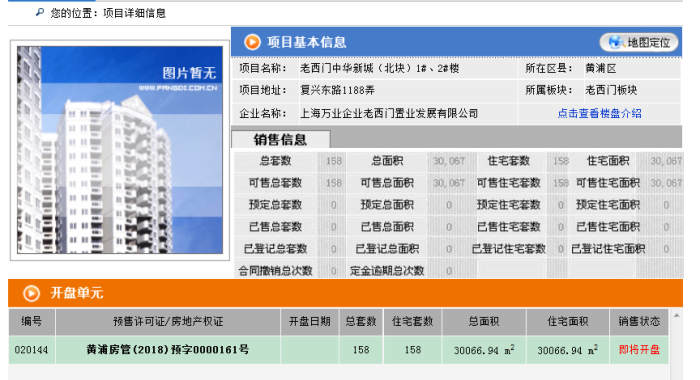This screenshot has height=380, width=700.
Task: Click residential area cell 30066.94 under 住宅面积
Action: click(567, 350)
